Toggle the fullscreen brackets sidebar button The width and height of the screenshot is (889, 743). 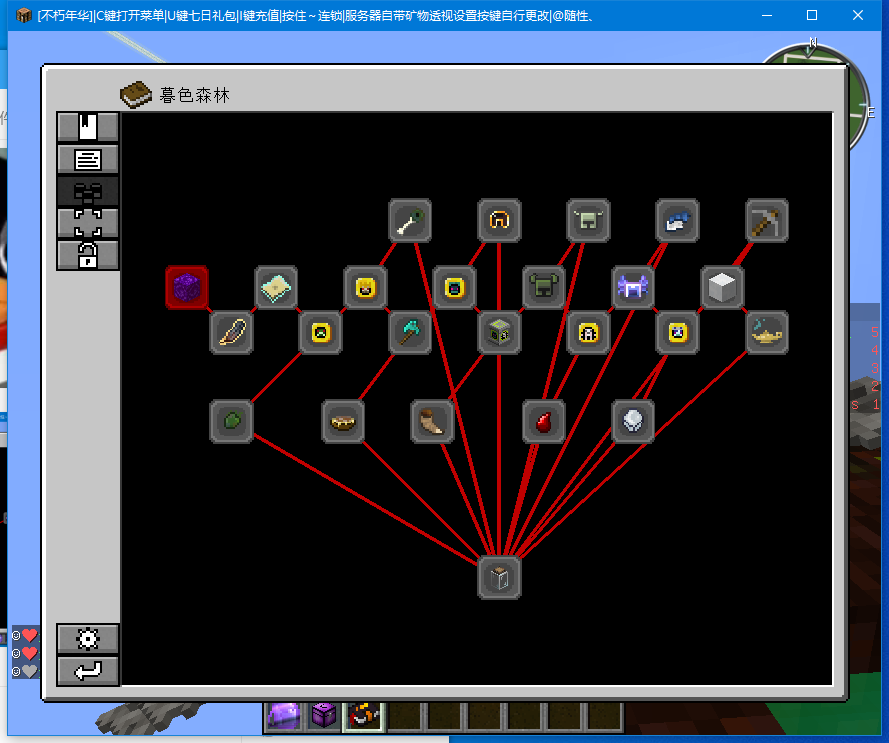tap(88, 223)
